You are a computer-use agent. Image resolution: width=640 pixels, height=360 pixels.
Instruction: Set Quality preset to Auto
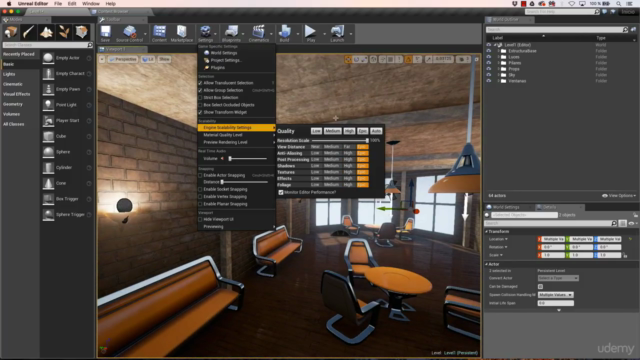(x=376, y=131)
